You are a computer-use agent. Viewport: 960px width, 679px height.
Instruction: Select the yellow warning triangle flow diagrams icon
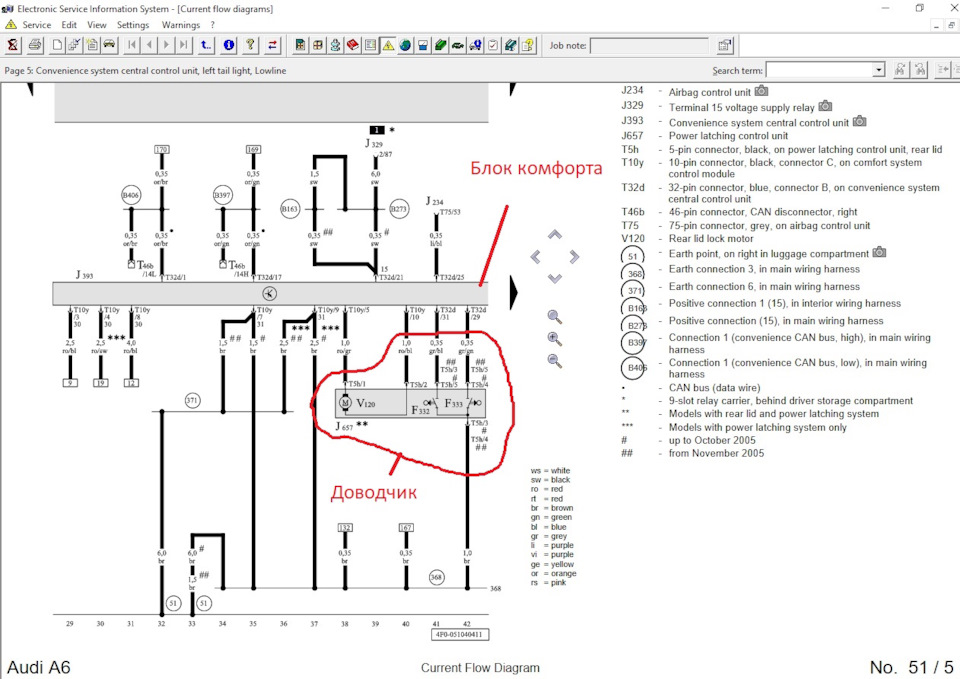tap(388, 45)
